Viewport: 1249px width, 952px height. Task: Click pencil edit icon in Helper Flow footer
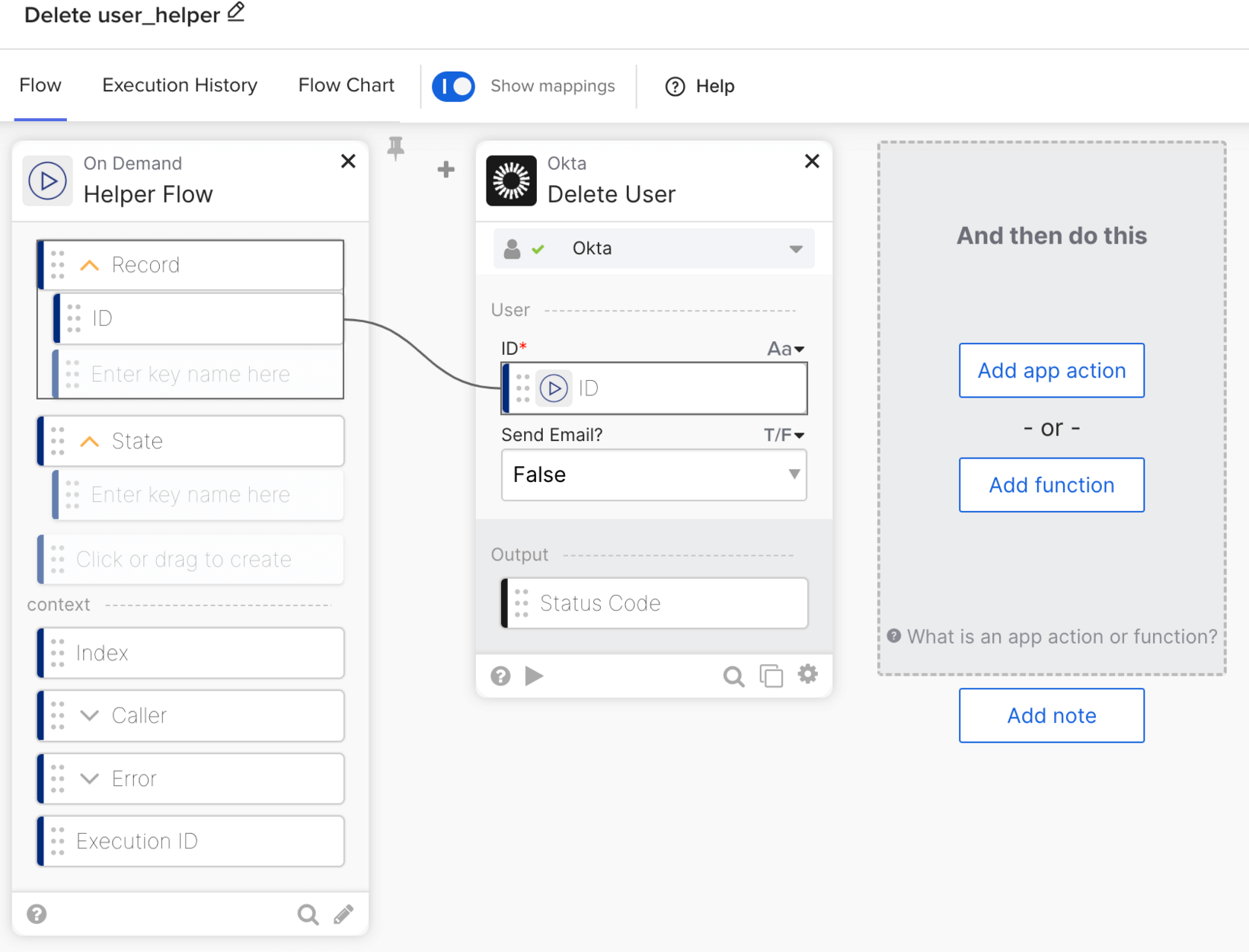click(343, 914)
